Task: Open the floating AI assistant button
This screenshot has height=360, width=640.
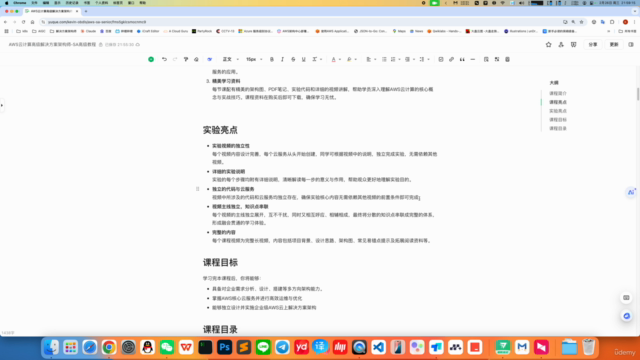Action: point(631,192)
